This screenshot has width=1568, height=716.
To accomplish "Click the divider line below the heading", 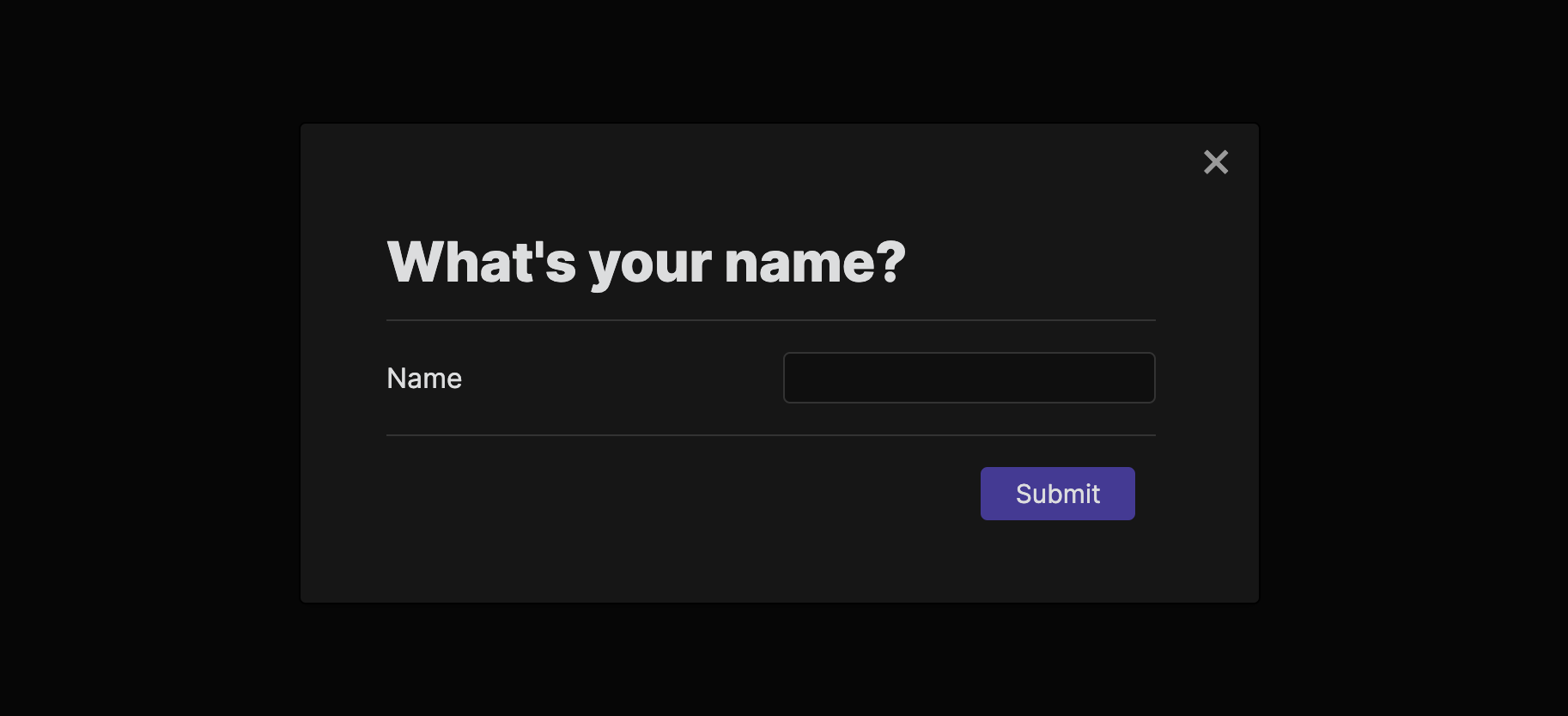I will tap(770, 319).
